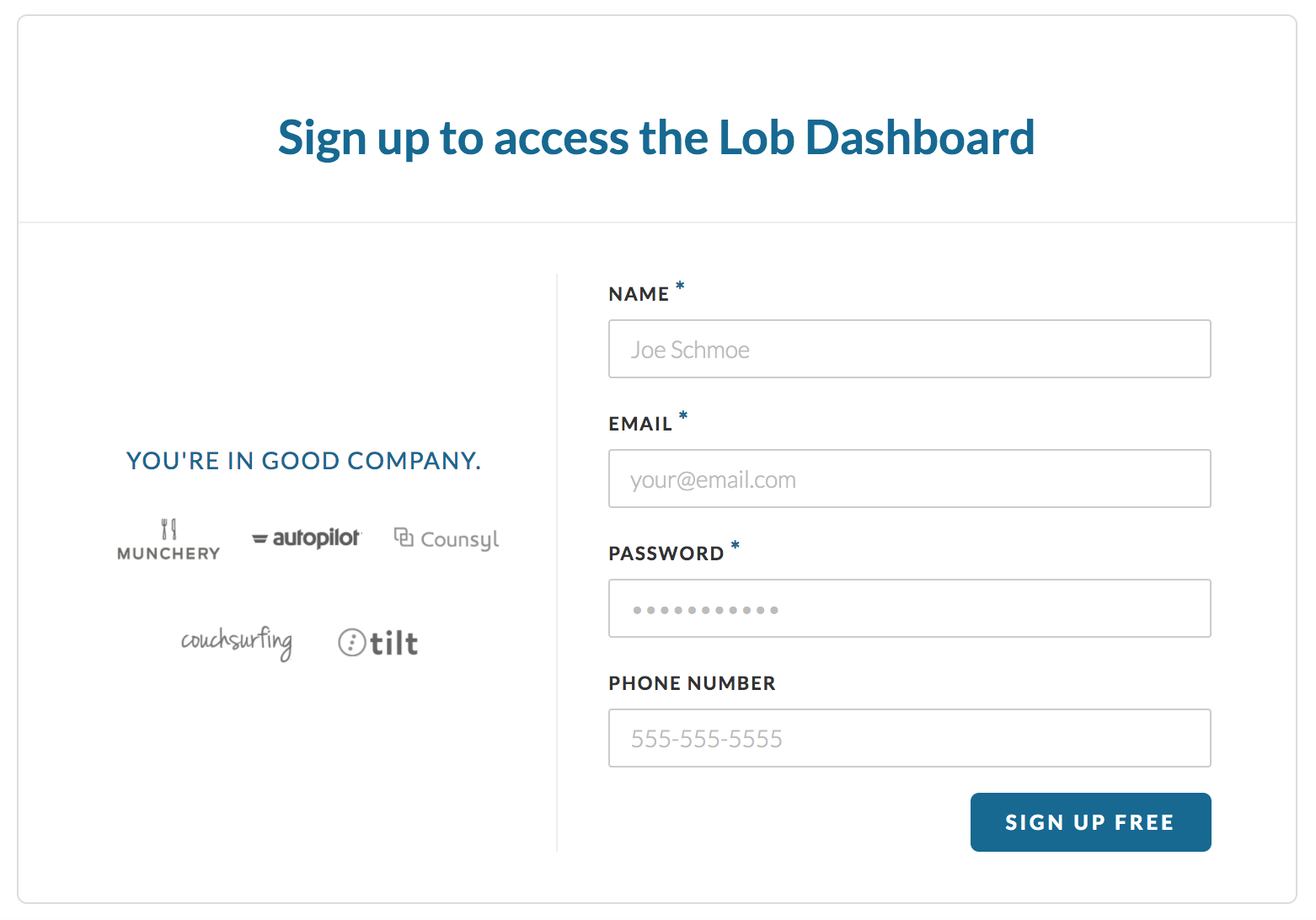
Task: Click the couchsurfing logo
Action: [237, 643]
